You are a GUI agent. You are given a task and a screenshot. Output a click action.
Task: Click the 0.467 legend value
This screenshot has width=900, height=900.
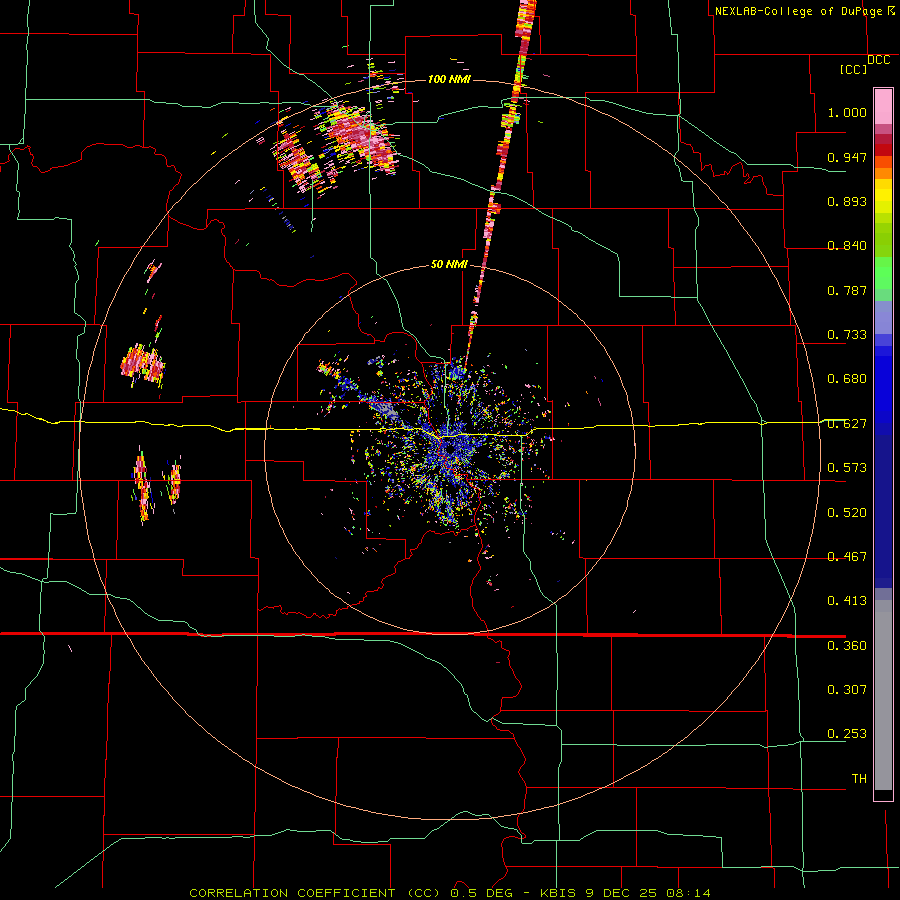click(x=847, y=557)
